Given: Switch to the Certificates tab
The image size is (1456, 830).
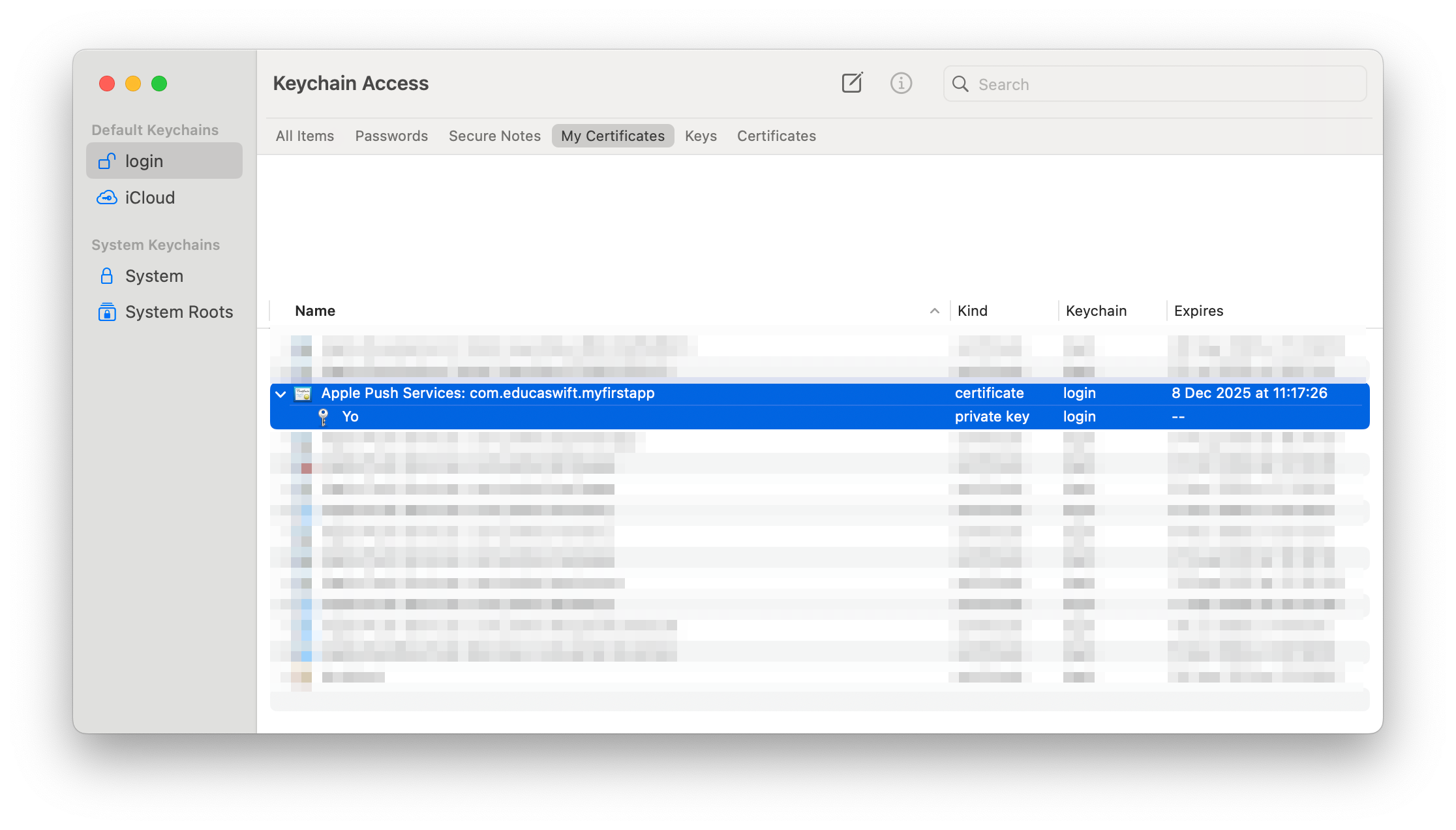Looking at the screenshot, I should pyautogui.click(x=776, y=136).
